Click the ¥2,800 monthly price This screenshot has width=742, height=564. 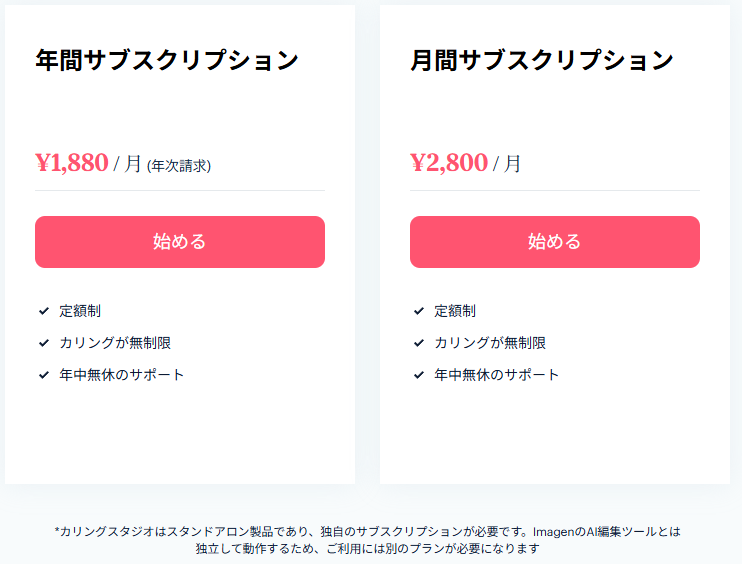[449, 163]
